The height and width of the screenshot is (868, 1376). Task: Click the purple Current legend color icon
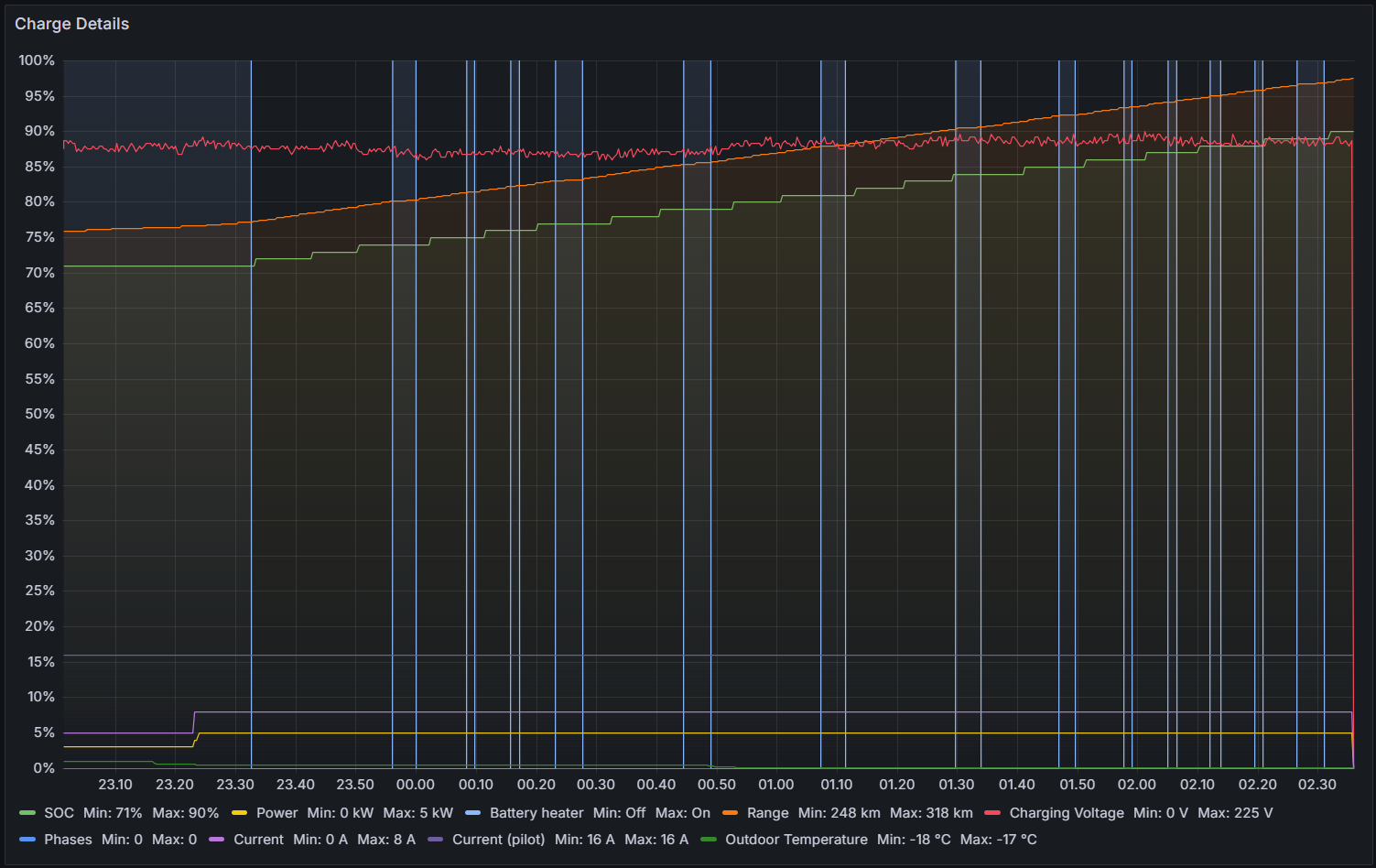tap(217, 840)
